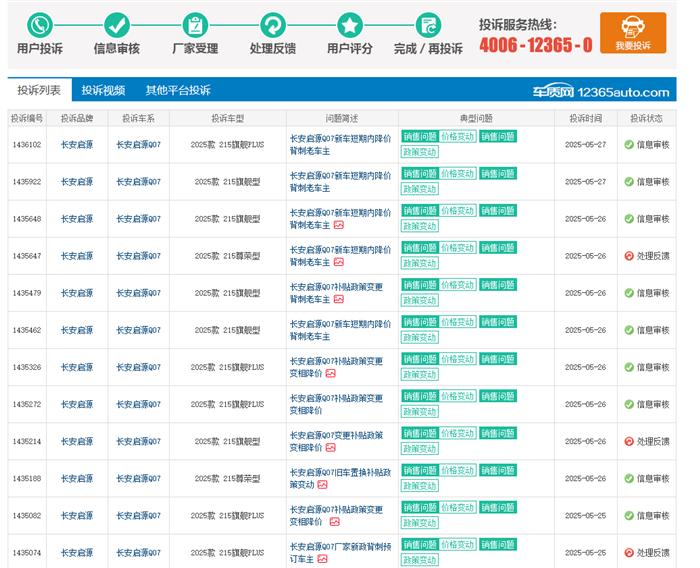This screenshot has width=700, height=568.
Task: Open image icon in complaint 1435648 row
Action: coord(339,225)
